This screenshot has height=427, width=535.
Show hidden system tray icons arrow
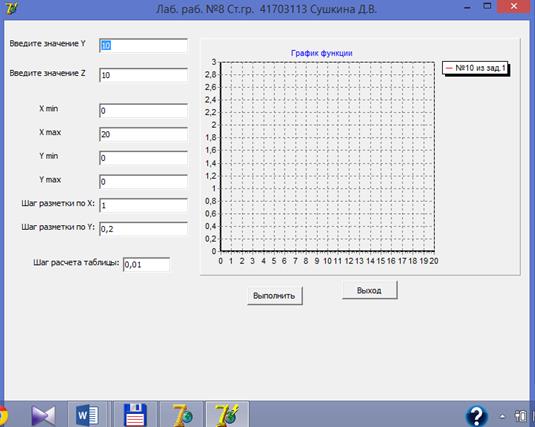[x=502, y=416]
